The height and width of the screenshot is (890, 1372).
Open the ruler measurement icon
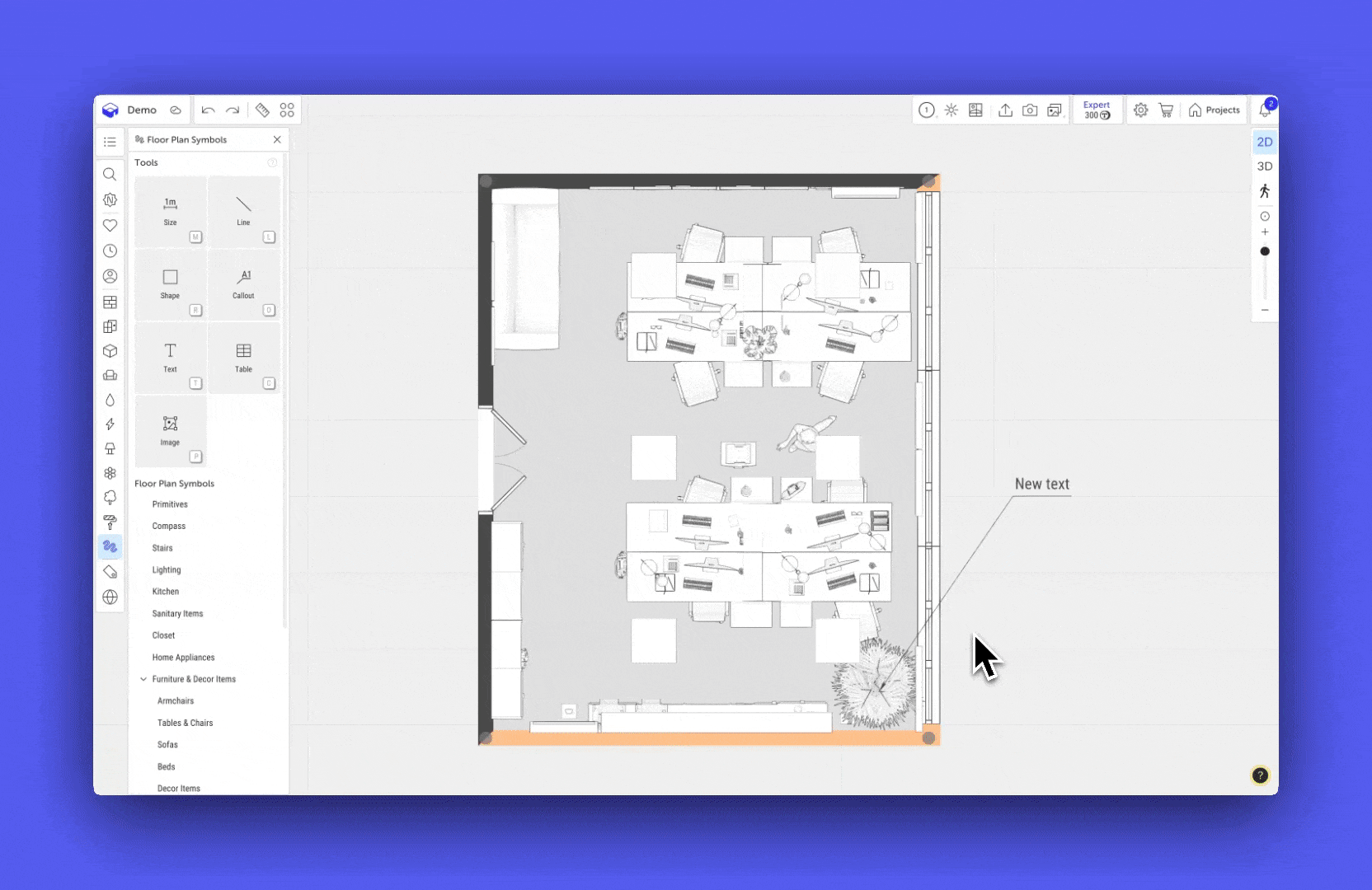(262, 110)
